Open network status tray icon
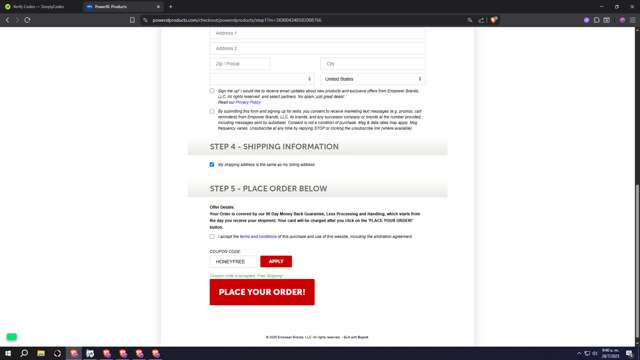Screen dimensions: 640x360 tap(587, 353)
